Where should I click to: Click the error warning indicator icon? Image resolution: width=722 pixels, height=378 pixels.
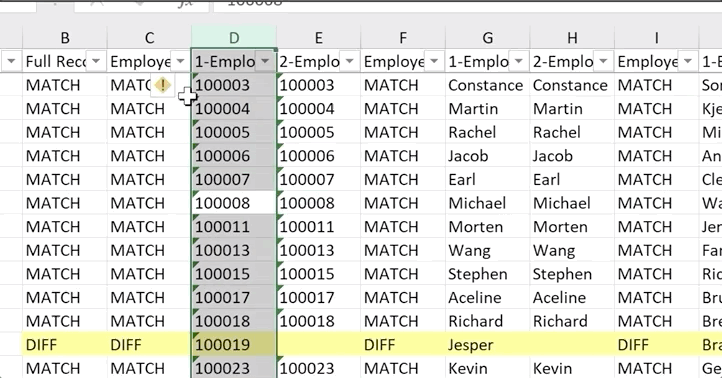point(162,85)
